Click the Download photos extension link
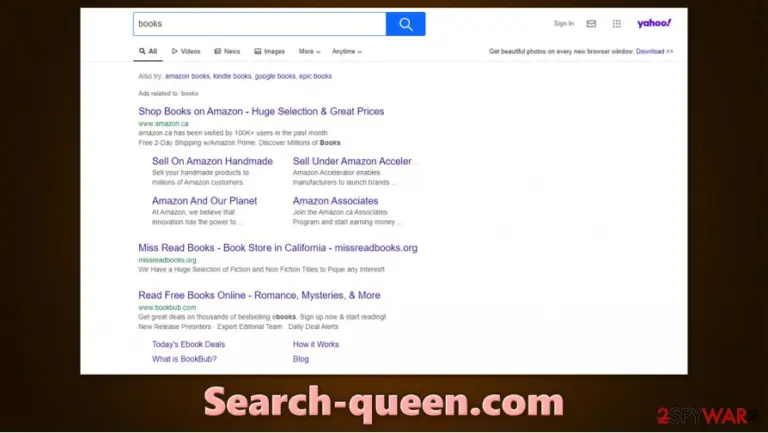This screenshot has width=768, height=433. click(x=654, y=51)
